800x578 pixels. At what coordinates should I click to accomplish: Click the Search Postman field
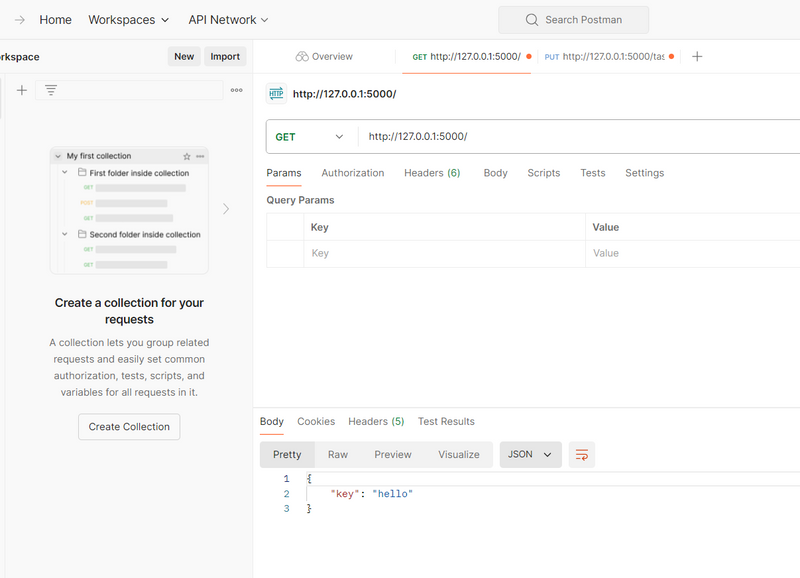(573, 20)
